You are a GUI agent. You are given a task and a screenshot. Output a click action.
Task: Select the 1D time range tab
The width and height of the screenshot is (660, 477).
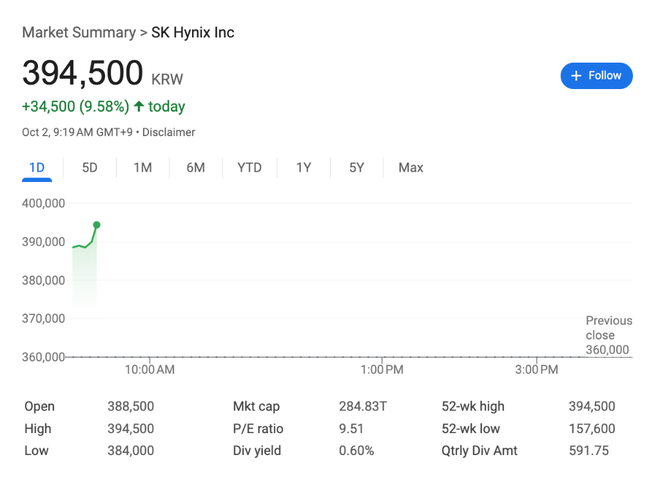(x=37, y=167)
